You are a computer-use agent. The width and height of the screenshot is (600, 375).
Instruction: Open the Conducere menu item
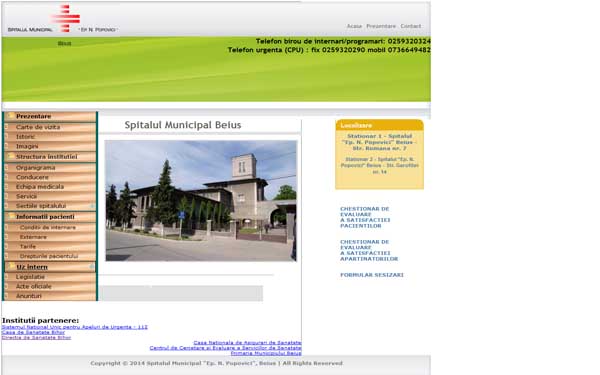click(50, 177)
